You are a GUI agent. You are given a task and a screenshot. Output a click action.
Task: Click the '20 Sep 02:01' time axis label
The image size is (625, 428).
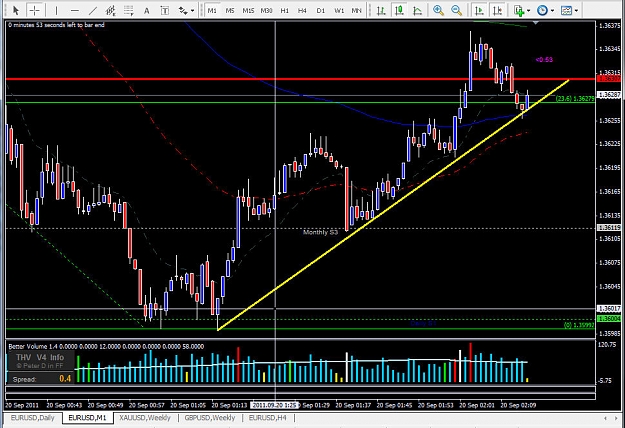pos(477,405)
